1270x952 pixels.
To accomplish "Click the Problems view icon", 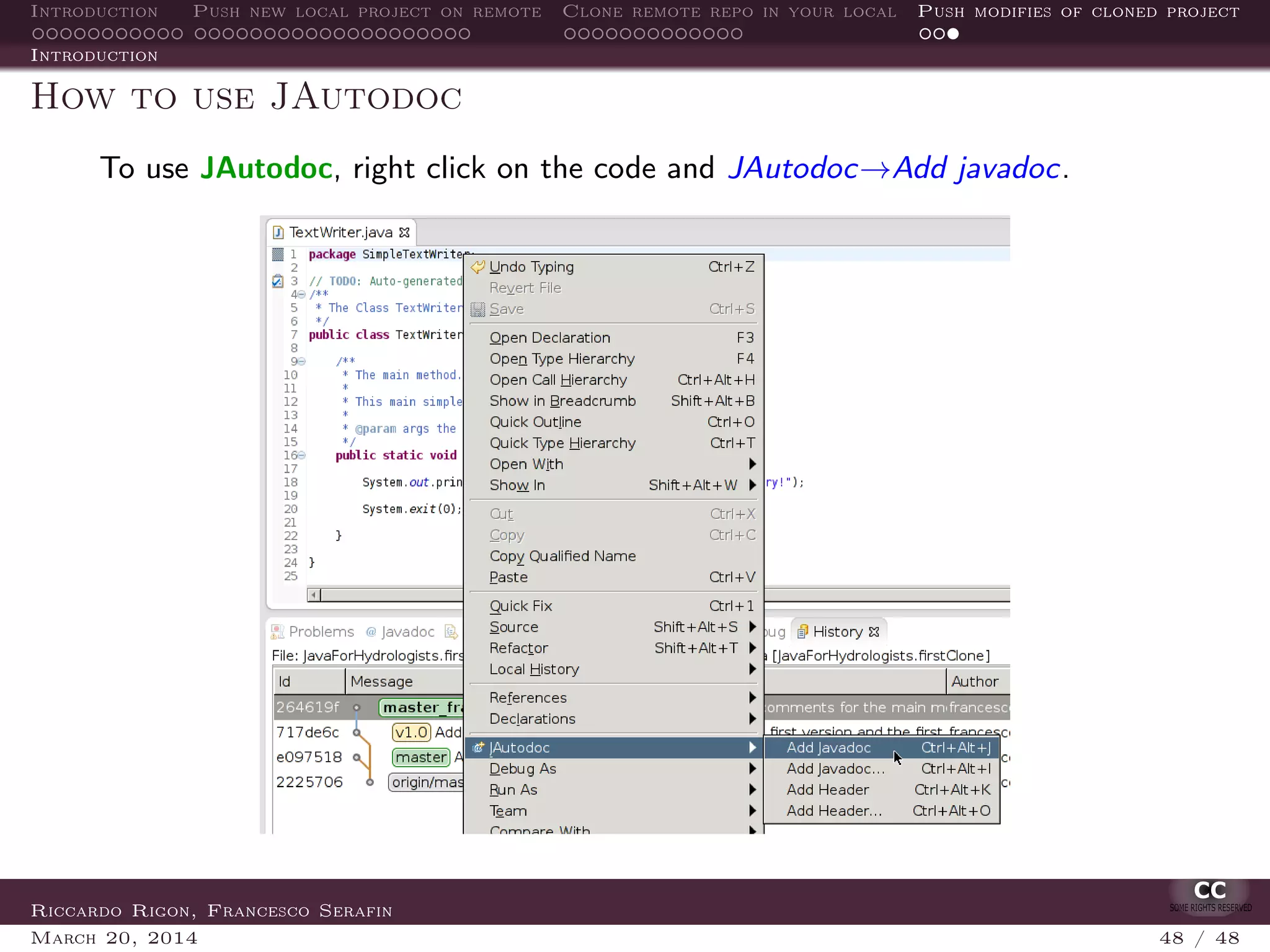I will 277,632.
